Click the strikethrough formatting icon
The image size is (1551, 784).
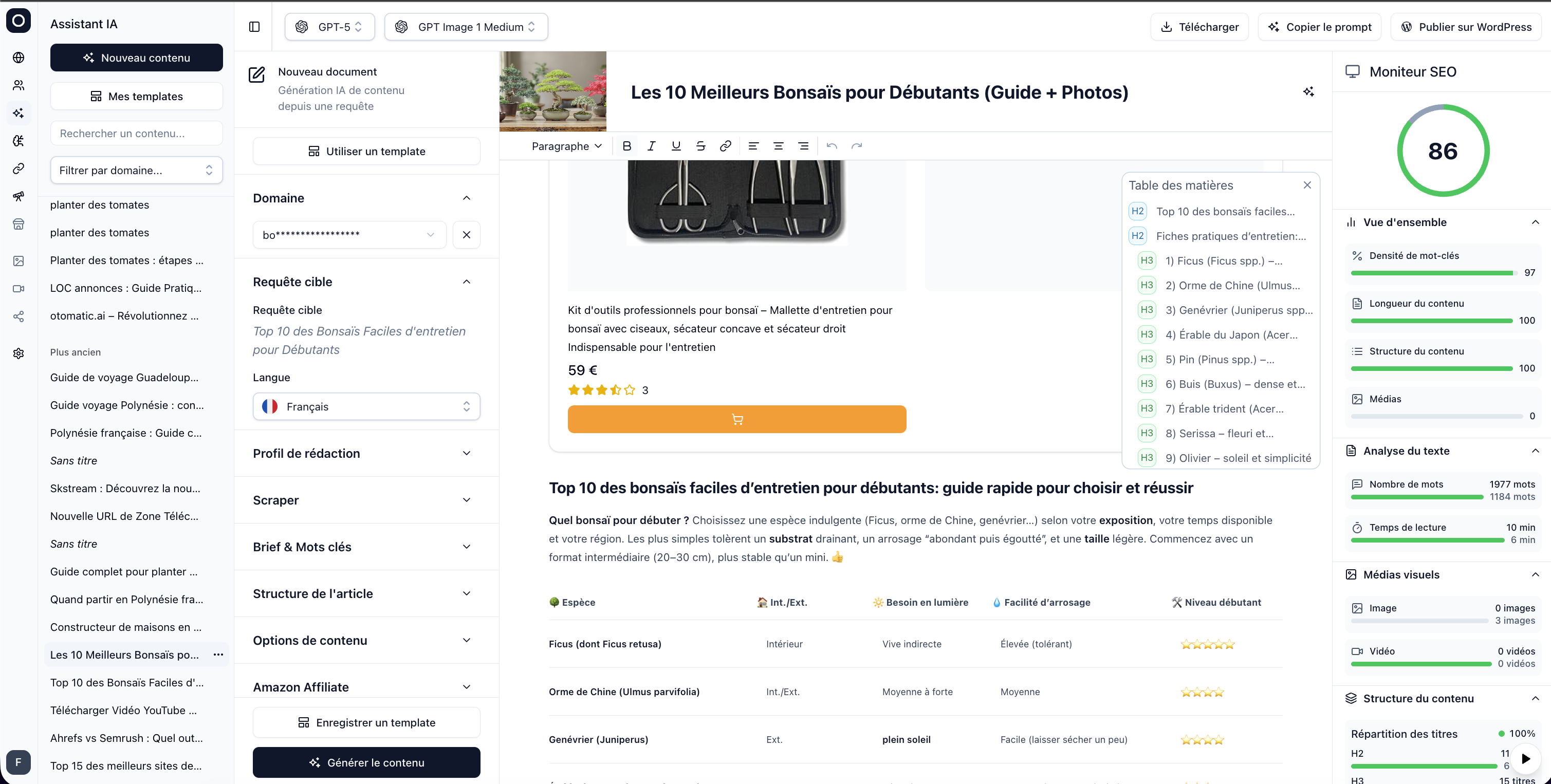tap(700, 145)
